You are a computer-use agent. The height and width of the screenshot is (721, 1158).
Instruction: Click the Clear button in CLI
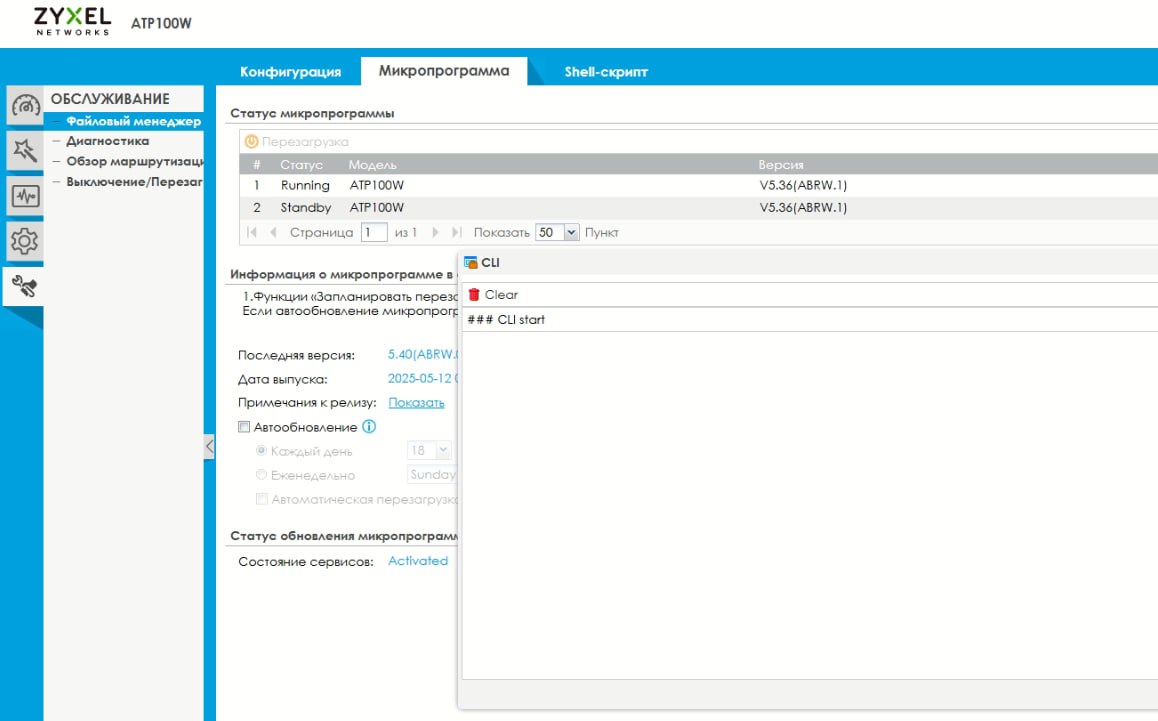coord(493,295)
